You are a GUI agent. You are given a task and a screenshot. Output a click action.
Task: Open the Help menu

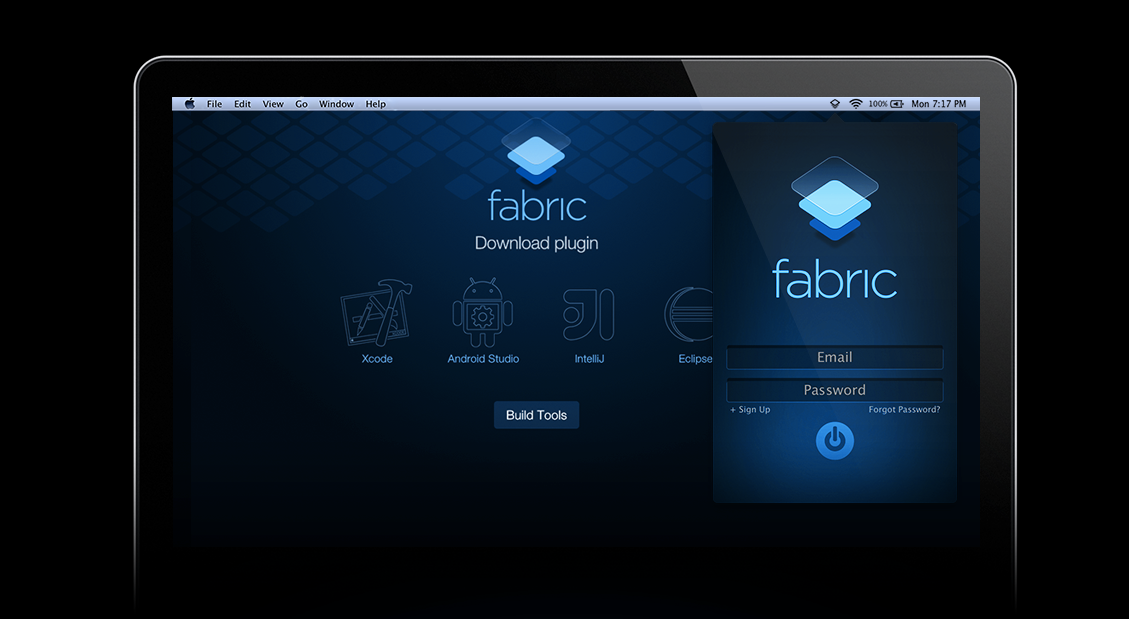click(x=376, y=104)
